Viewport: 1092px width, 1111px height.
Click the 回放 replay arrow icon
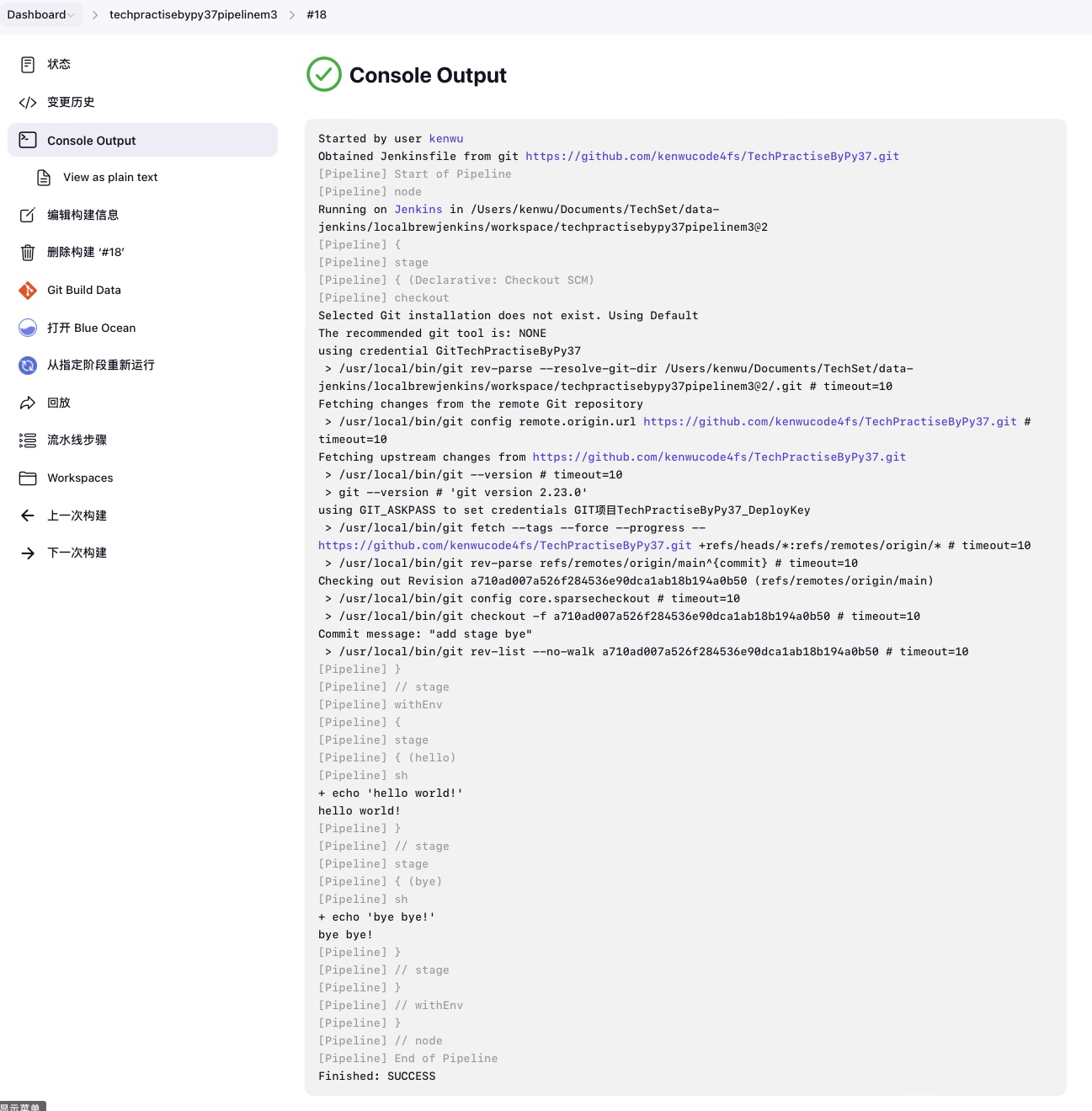[x=28, y=403]
